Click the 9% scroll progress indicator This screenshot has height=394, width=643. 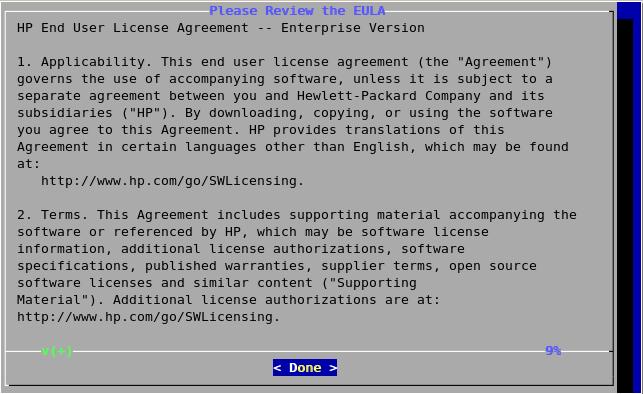[x=553, y=351]
